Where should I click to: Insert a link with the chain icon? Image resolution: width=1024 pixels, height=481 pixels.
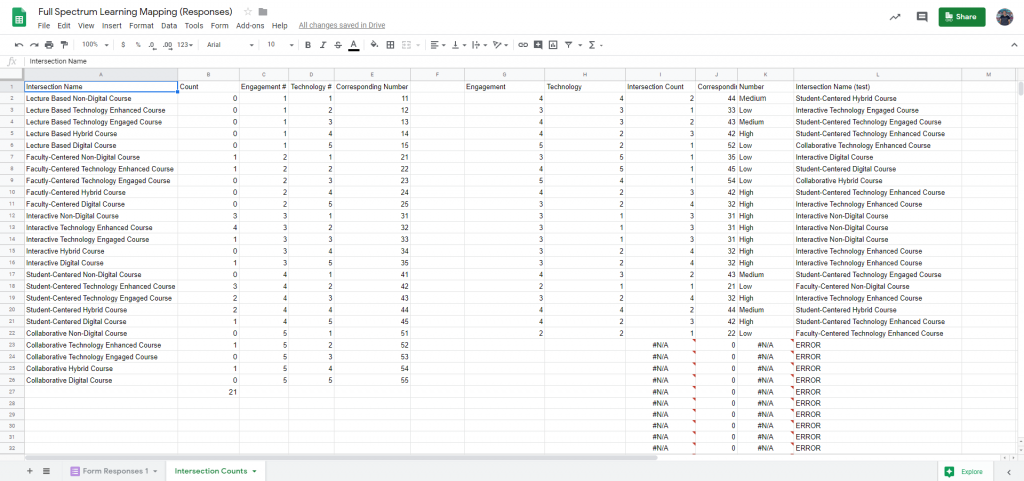[523, 45]
